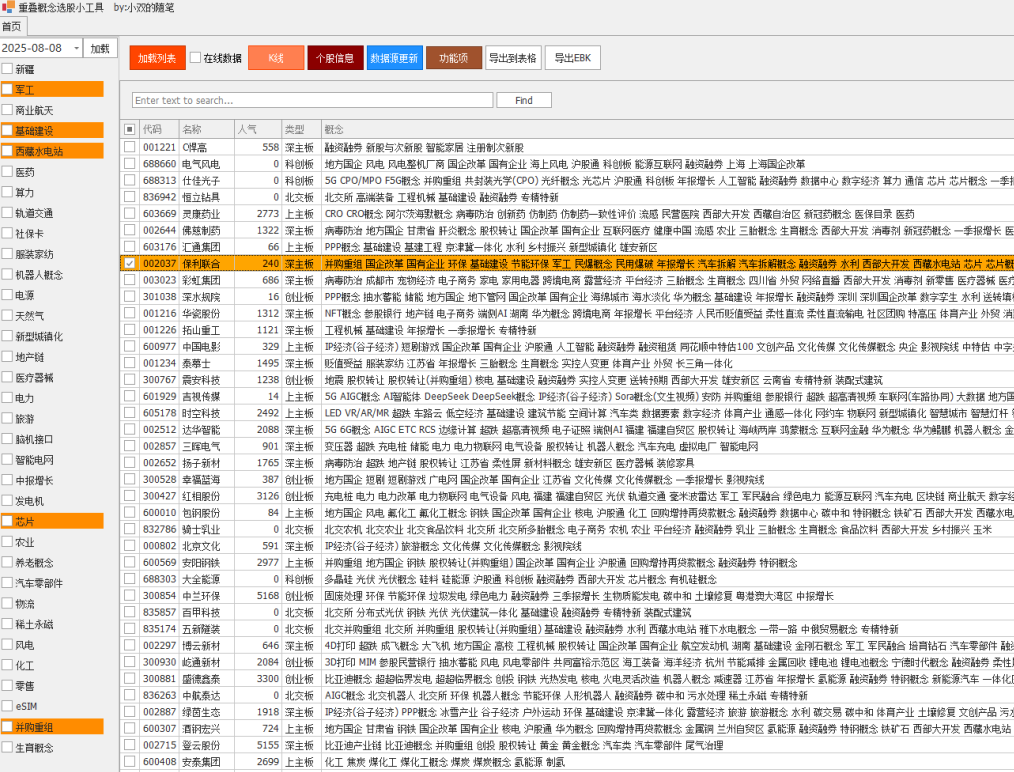This screenshot has width=1014, height=772.
Task: Select the name cell 拓山重工
Action: click(206, 330)
